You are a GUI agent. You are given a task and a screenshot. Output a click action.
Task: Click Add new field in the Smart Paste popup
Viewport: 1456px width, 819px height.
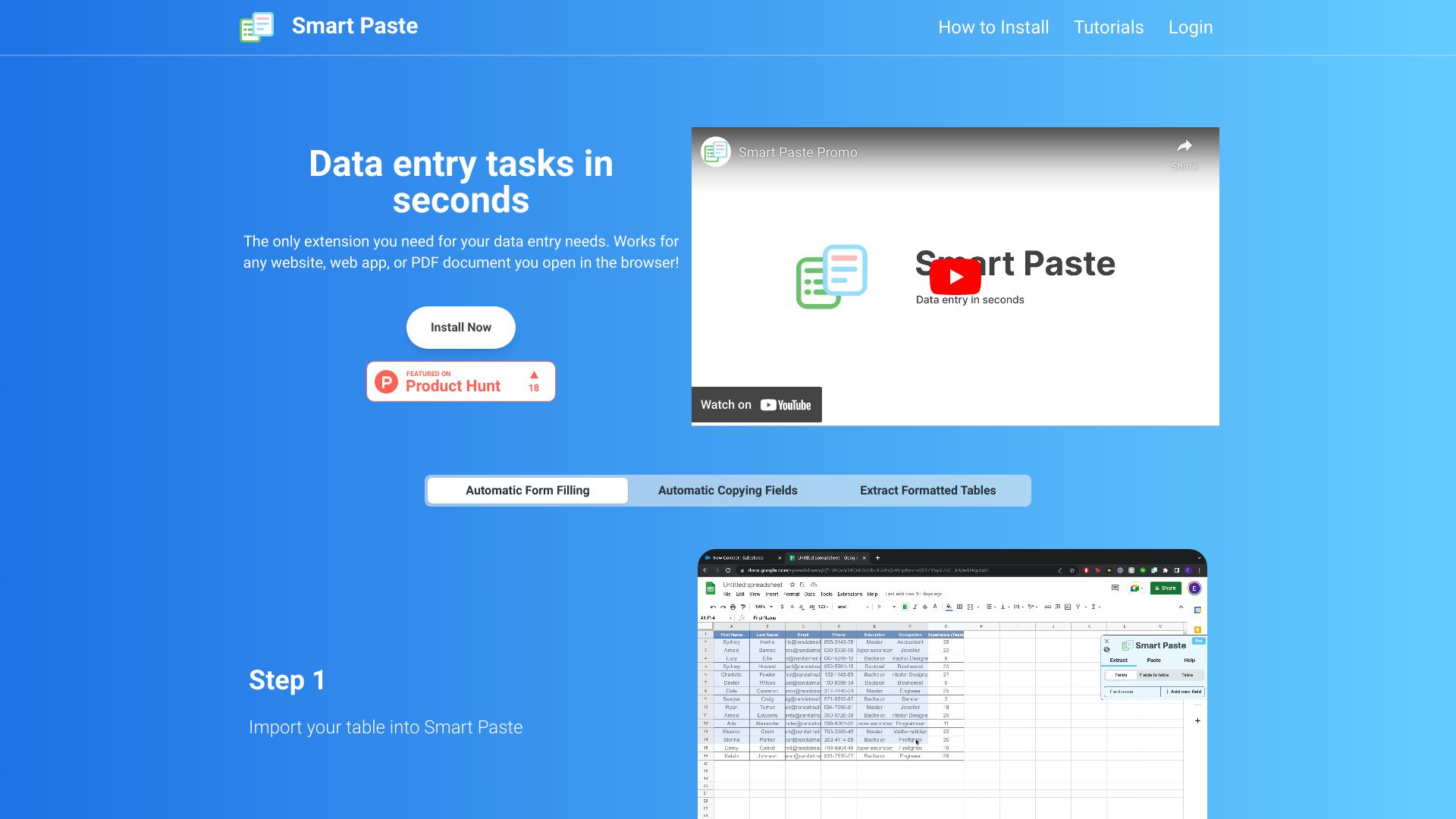pos(1186,692)
